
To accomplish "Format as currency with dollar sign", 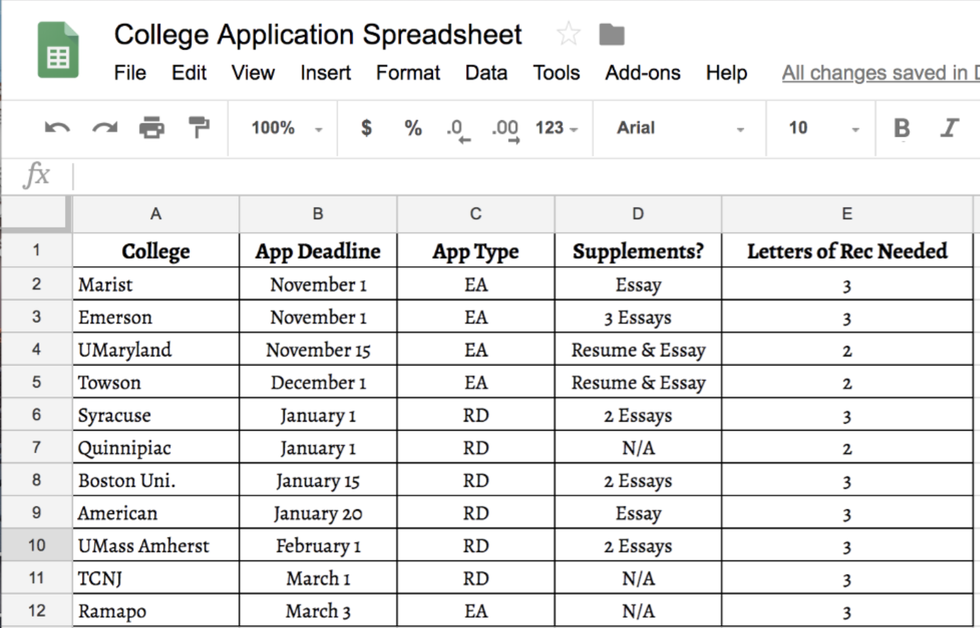I will pos(366,128).
